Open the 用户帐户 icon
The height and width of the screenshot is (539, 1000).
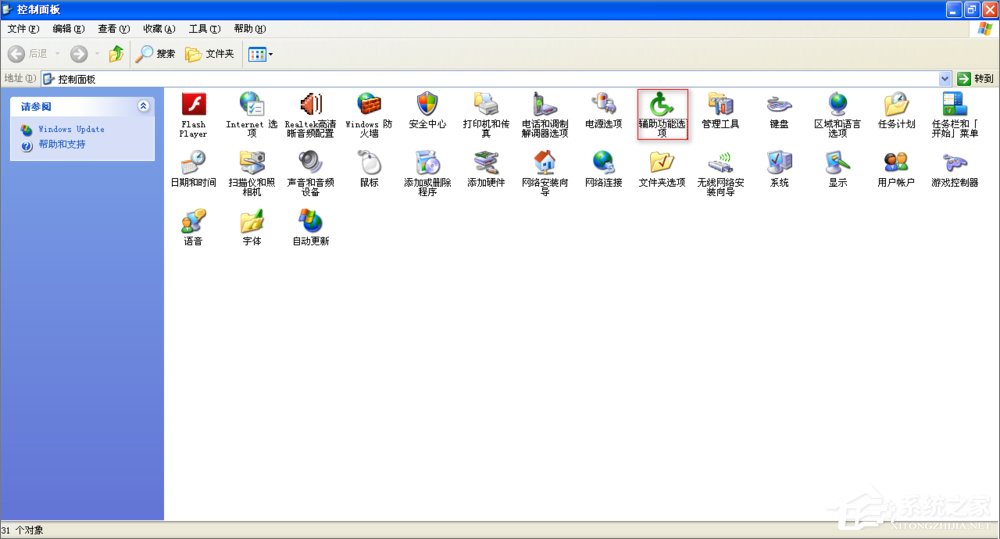[x=895, y=163]
